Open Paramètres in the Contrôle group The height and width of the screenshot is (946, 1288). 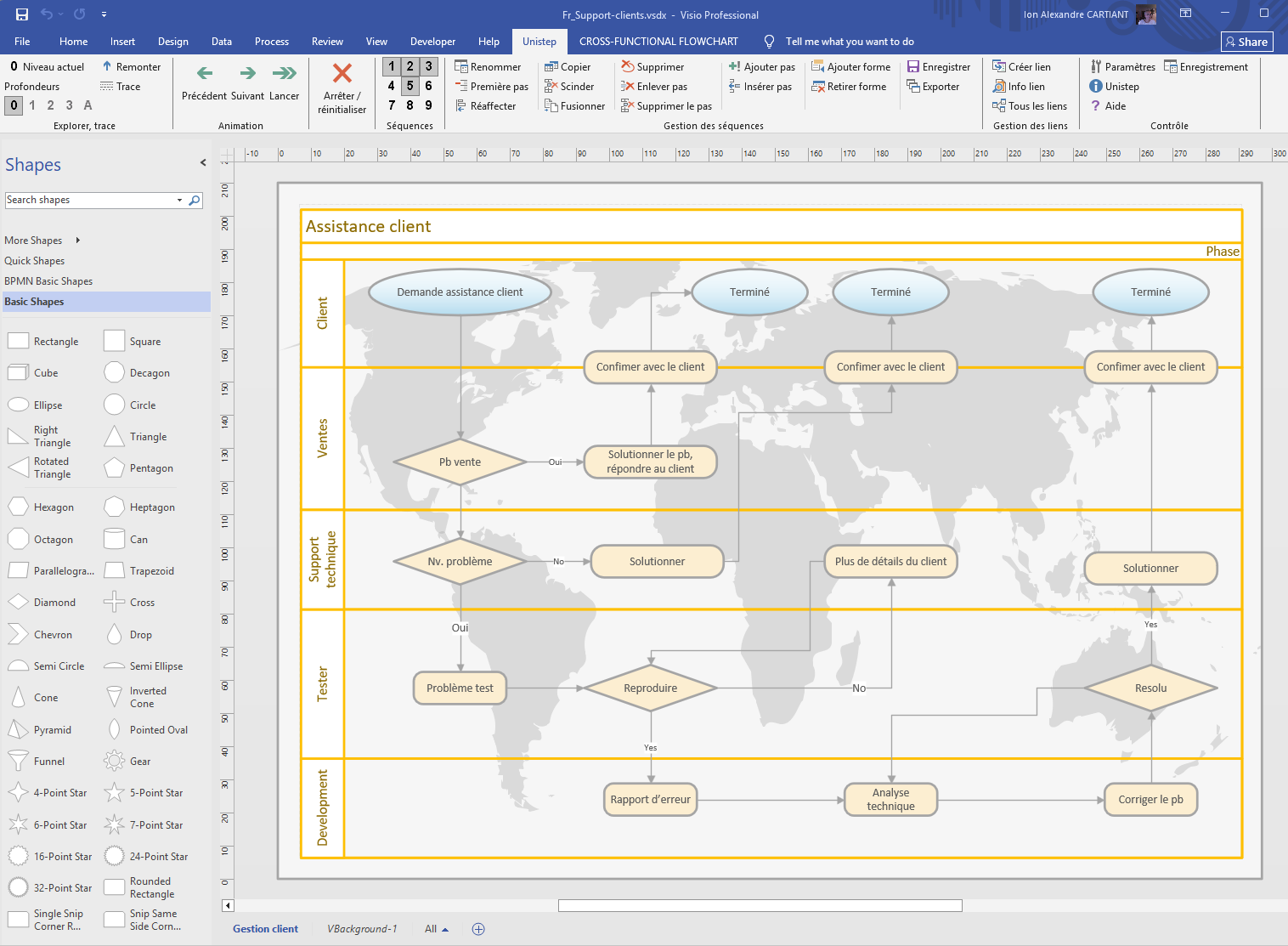coord(1122,66)
